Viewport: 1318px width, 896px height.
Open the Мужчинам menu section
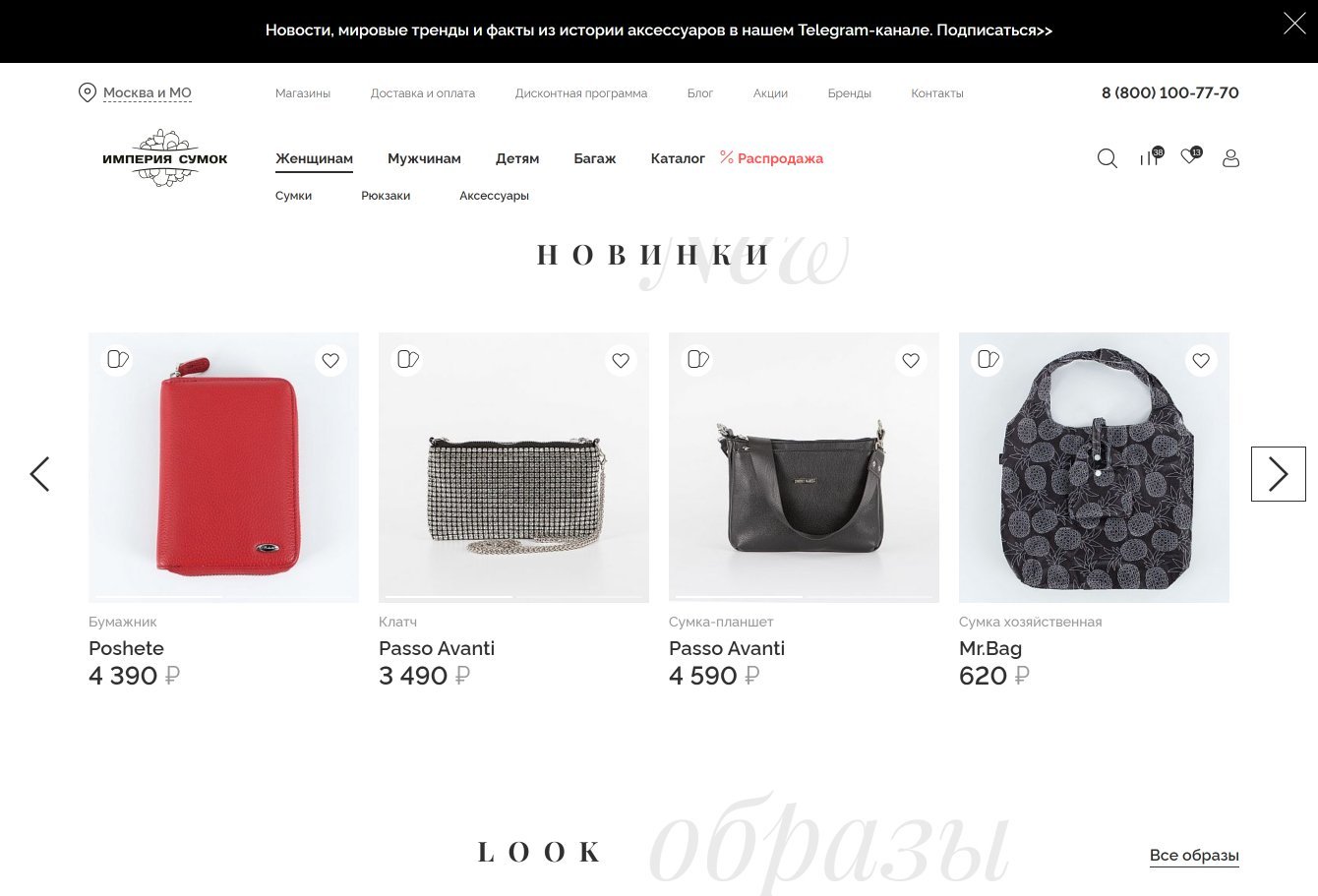coord(424,158)
